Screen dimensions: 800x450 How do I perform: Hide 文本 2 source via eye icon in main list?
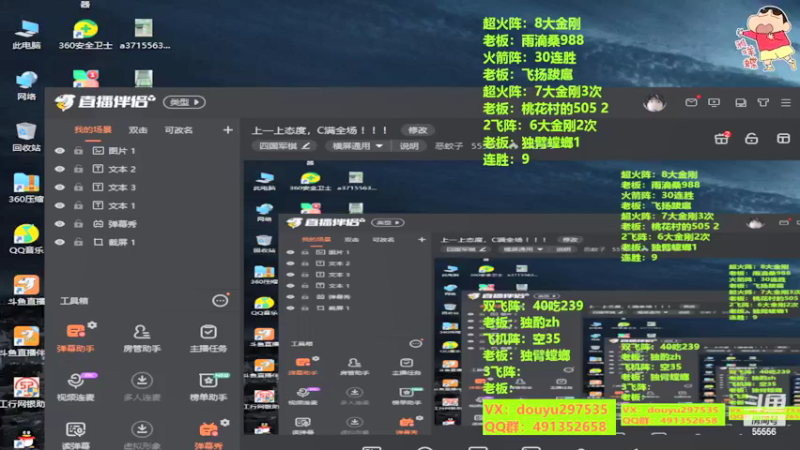[60, 169]
